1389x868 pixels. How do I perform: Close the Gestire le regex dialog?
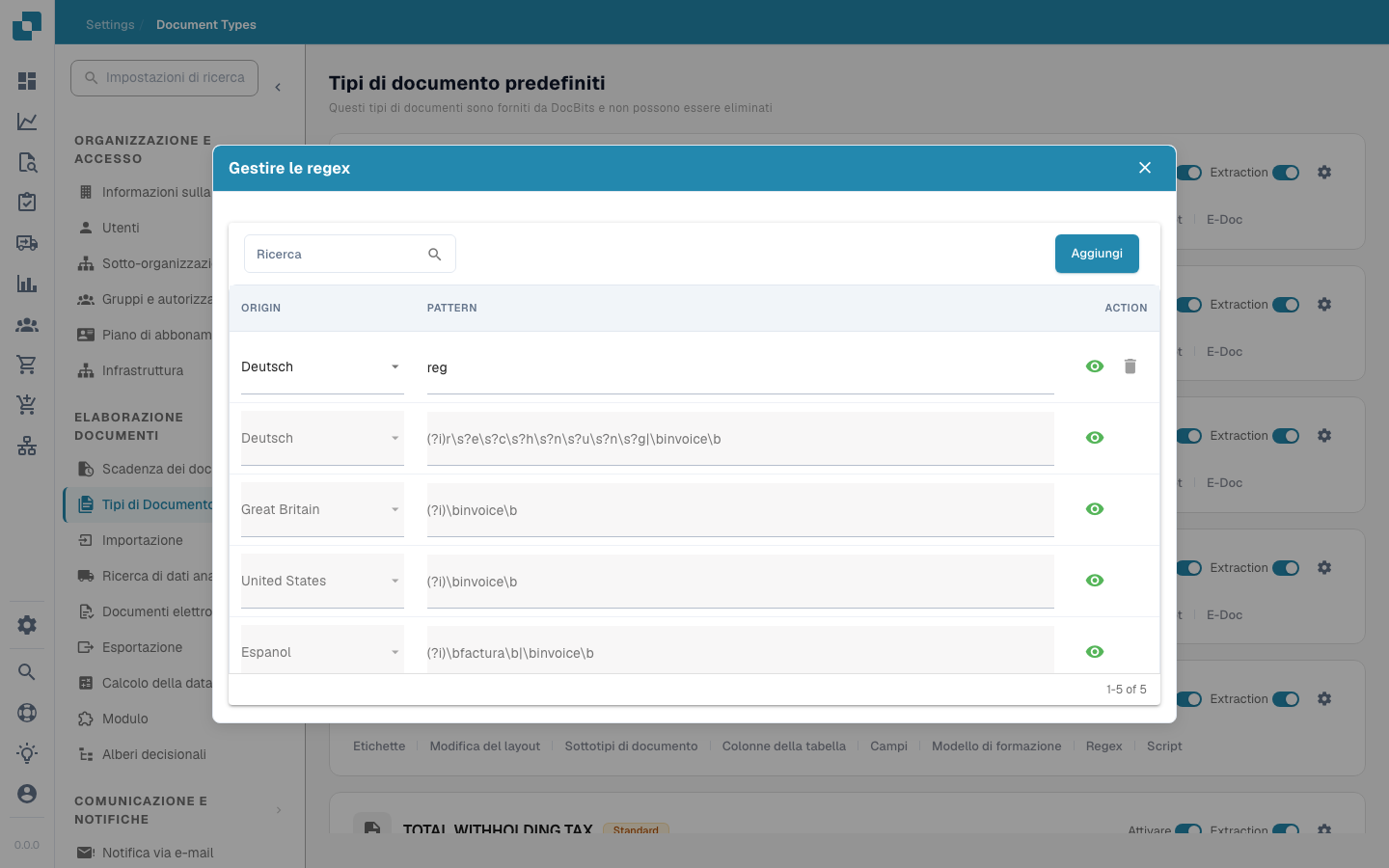1145,168
